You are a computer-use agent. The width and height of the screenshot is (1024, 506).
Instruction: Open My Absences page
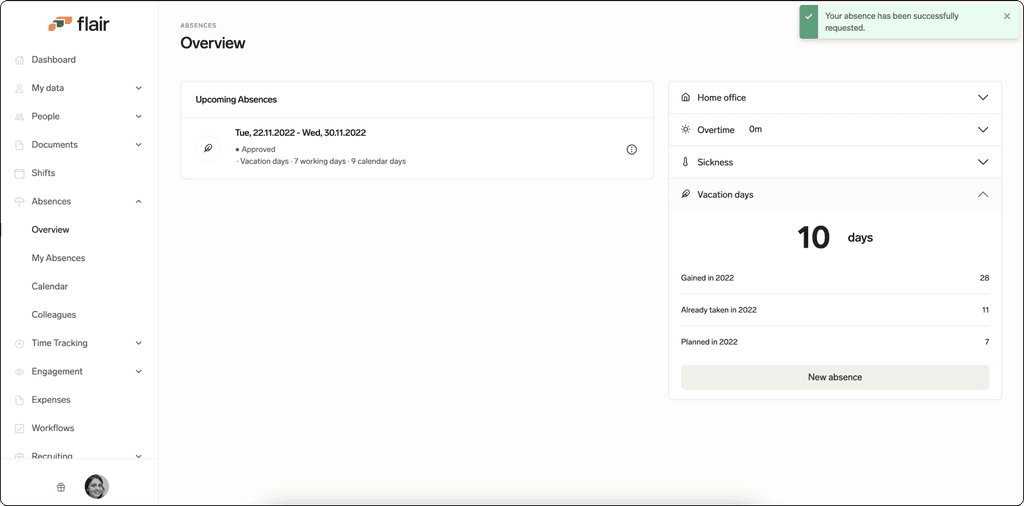(58, 258)
